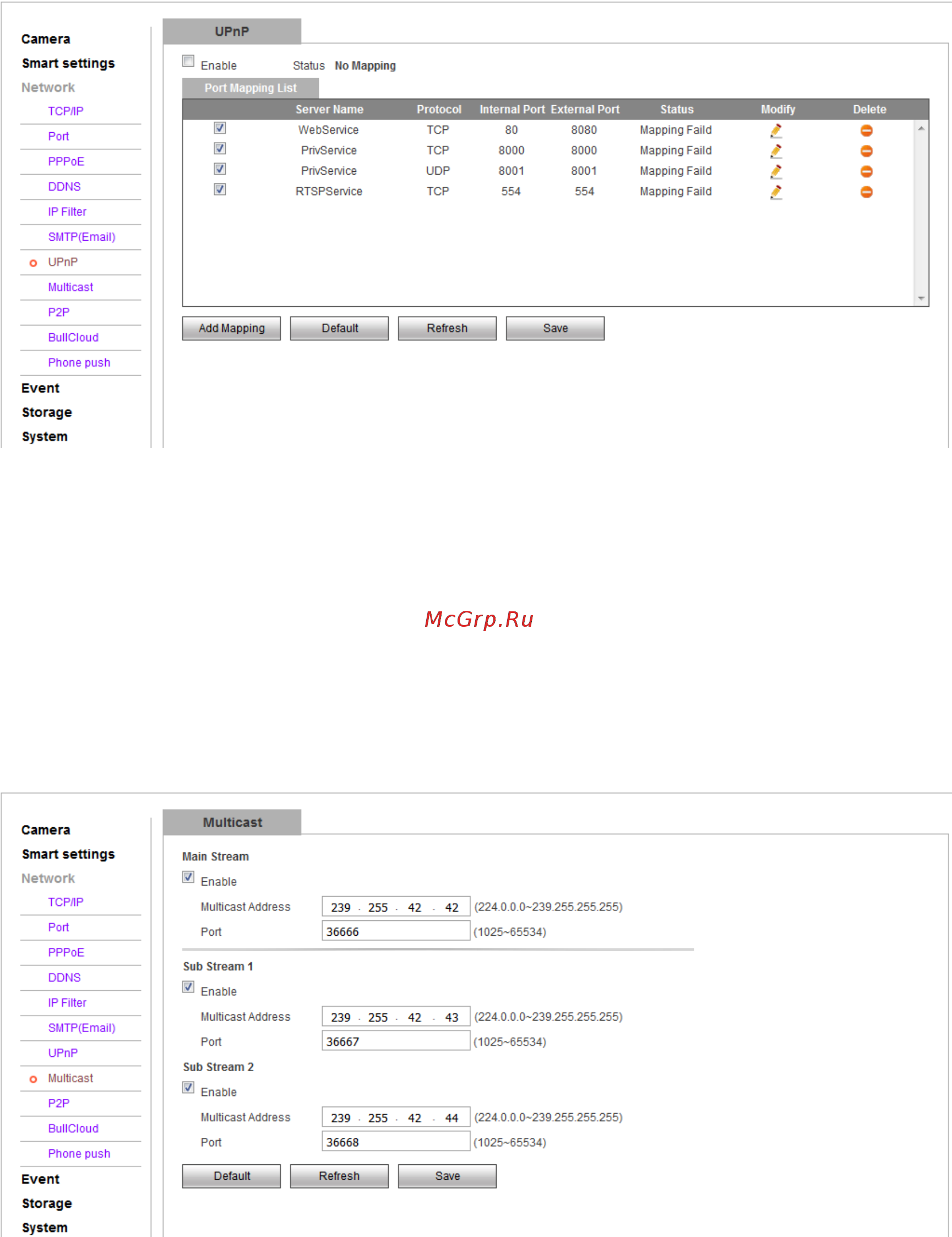Open DDNS in upper Network menu
Viewport: 952px width, 1237px height.
pyautogui.click(x=64, y=187)
